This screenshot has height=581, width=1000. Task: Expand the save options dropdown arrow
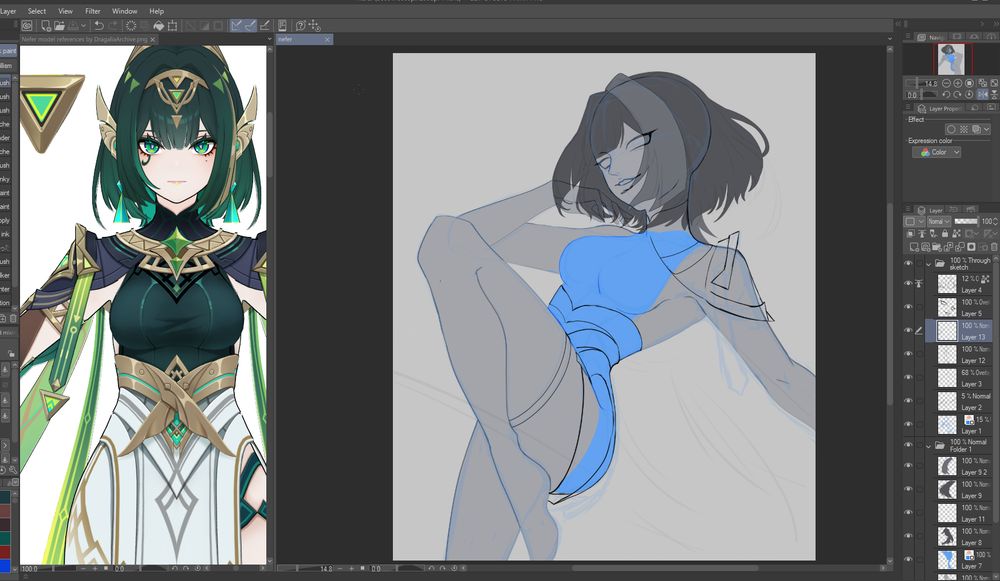84,26
